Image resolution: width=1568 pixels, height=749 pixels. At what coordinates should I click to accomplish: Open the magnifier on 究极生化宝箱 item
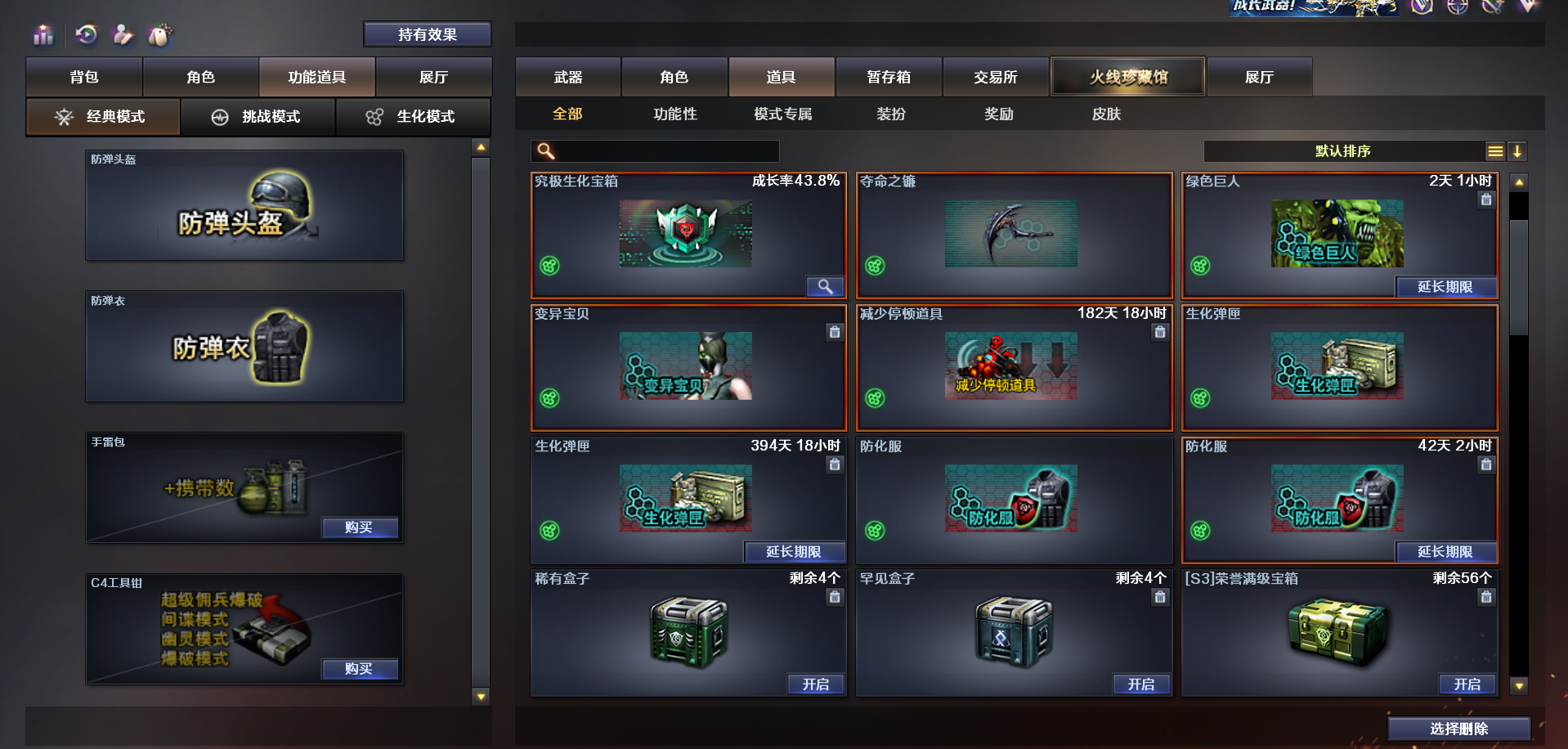tap(826, 286)
